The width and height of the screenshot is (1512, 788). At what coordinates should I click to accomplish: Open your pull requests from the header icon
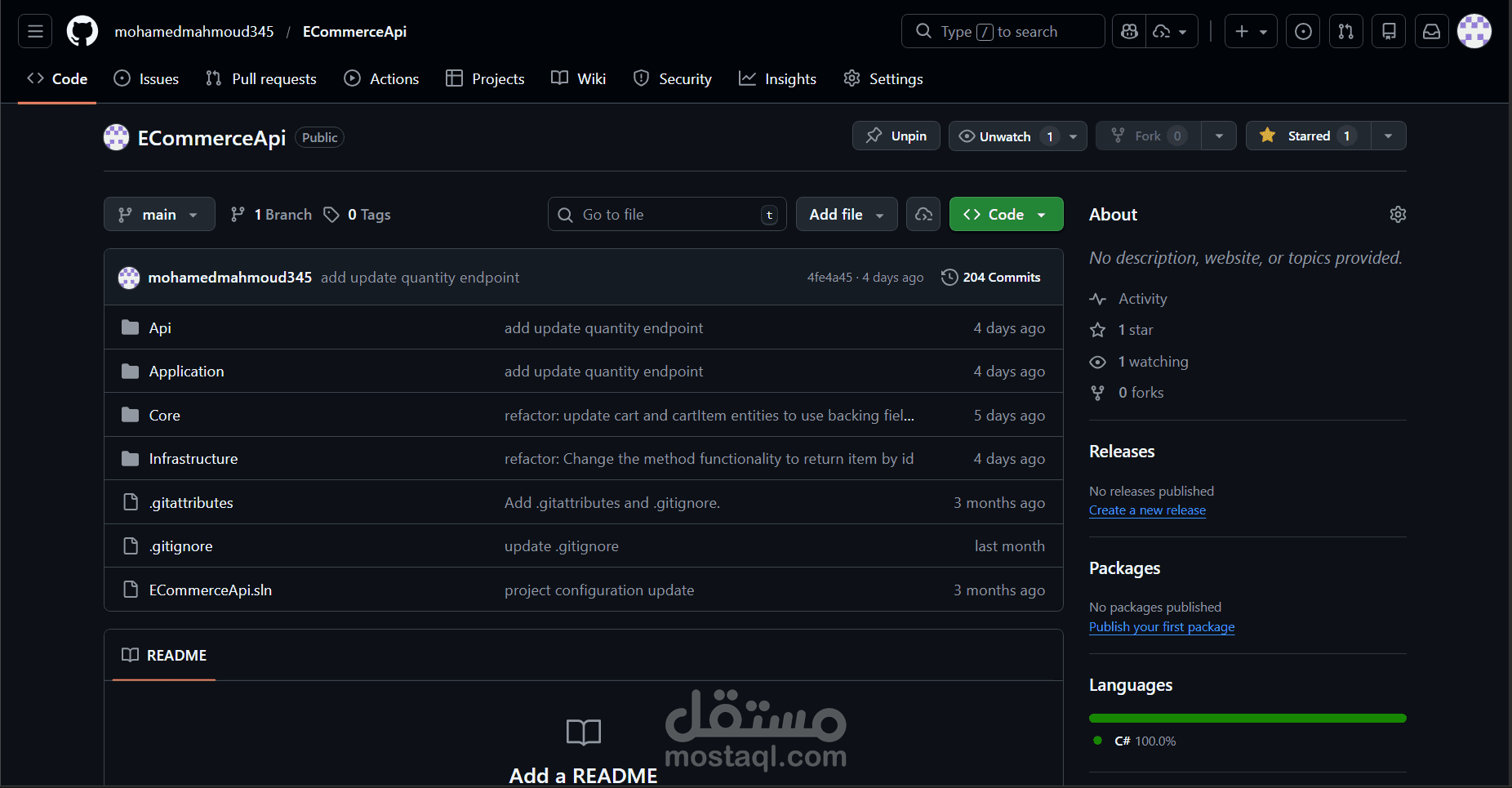pos(1345,31)
